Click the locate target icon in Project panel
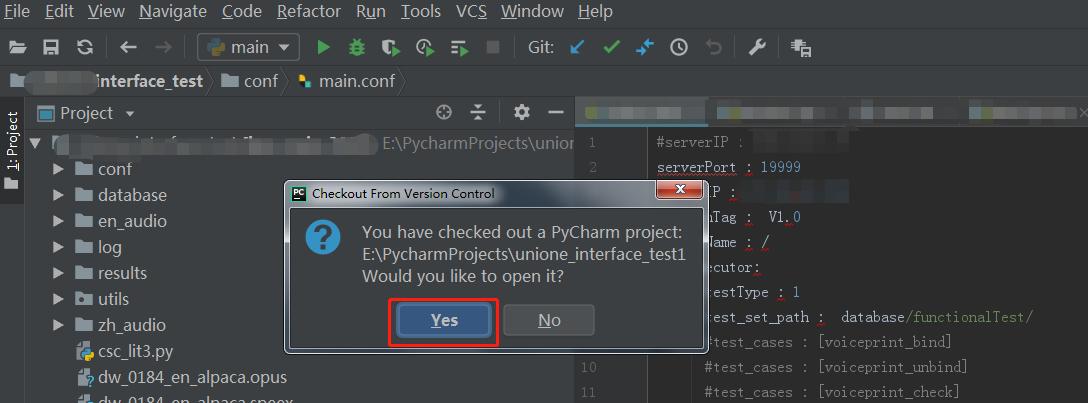The image size is (1088, 403). (445, 113)
